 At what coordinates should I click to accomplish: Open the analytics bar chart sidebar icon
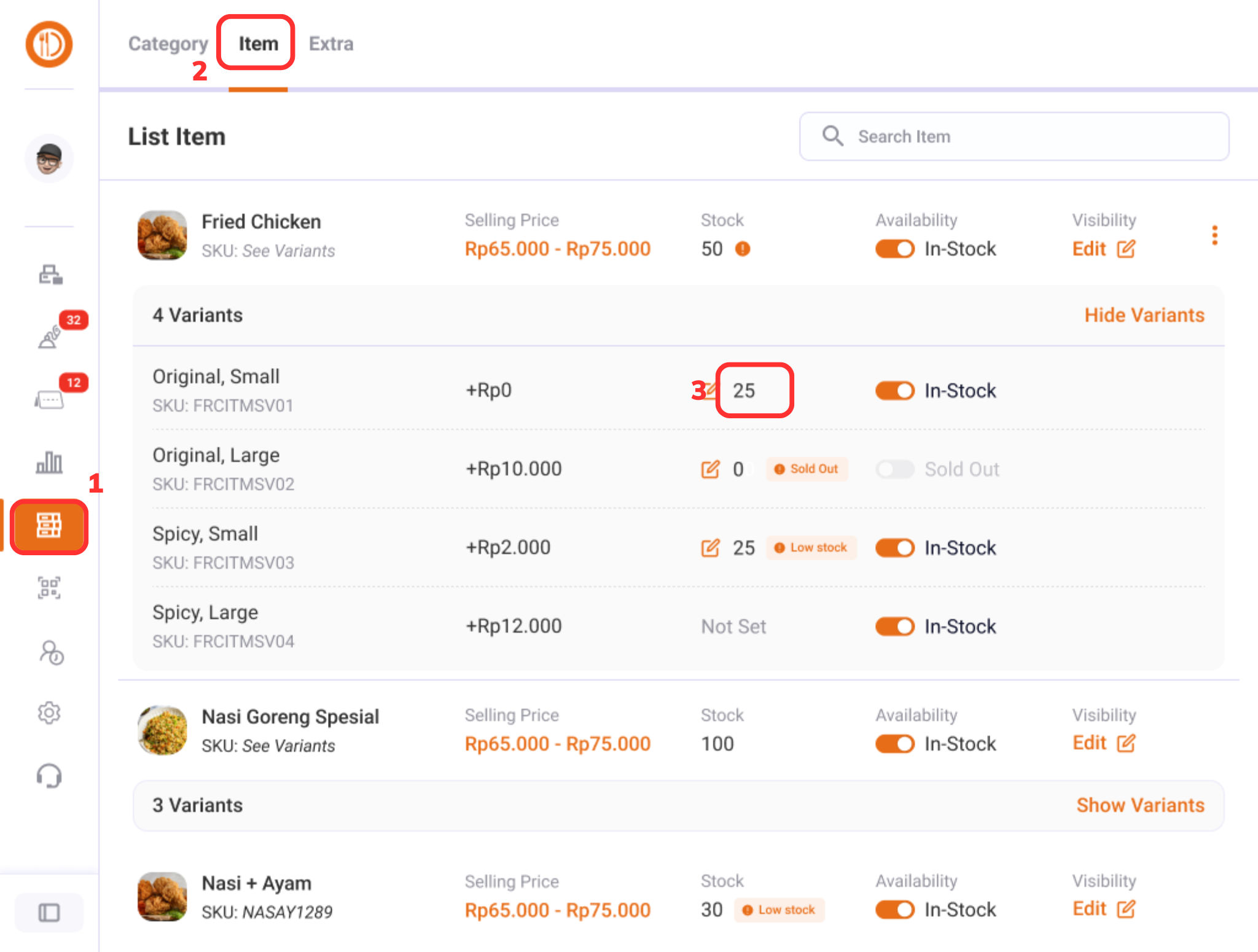click(49, 462)
